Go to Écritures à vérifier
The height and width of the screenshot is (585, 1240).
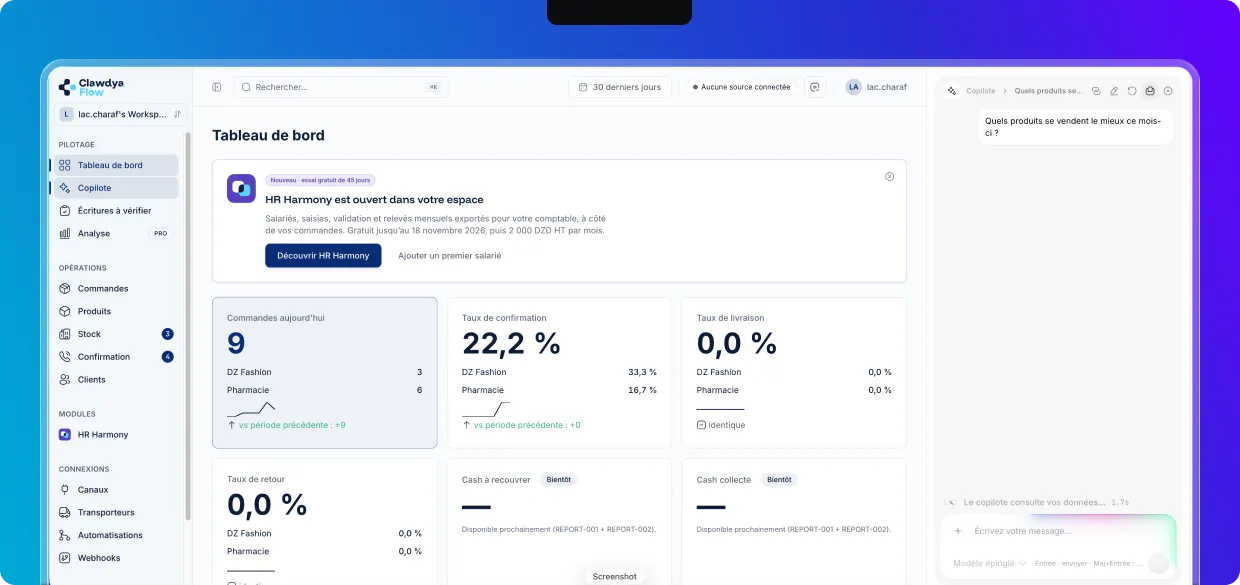[x=116, y=211]
